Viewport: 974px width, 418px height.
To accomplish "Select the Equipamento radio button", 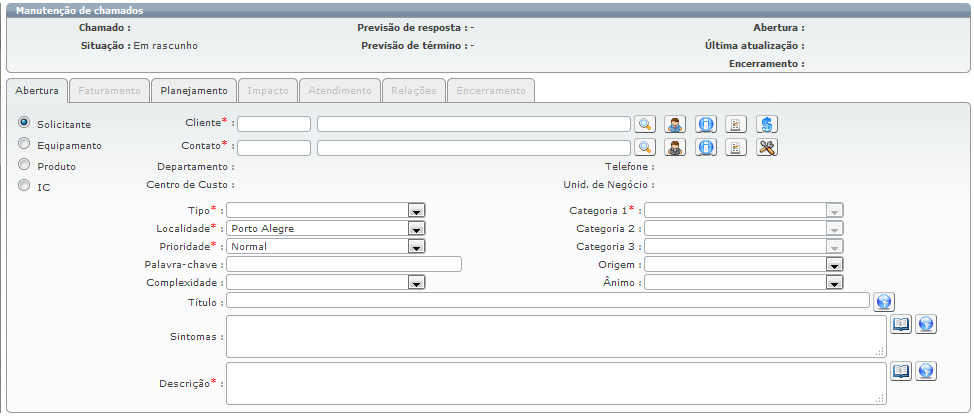I will click(24, 144).
